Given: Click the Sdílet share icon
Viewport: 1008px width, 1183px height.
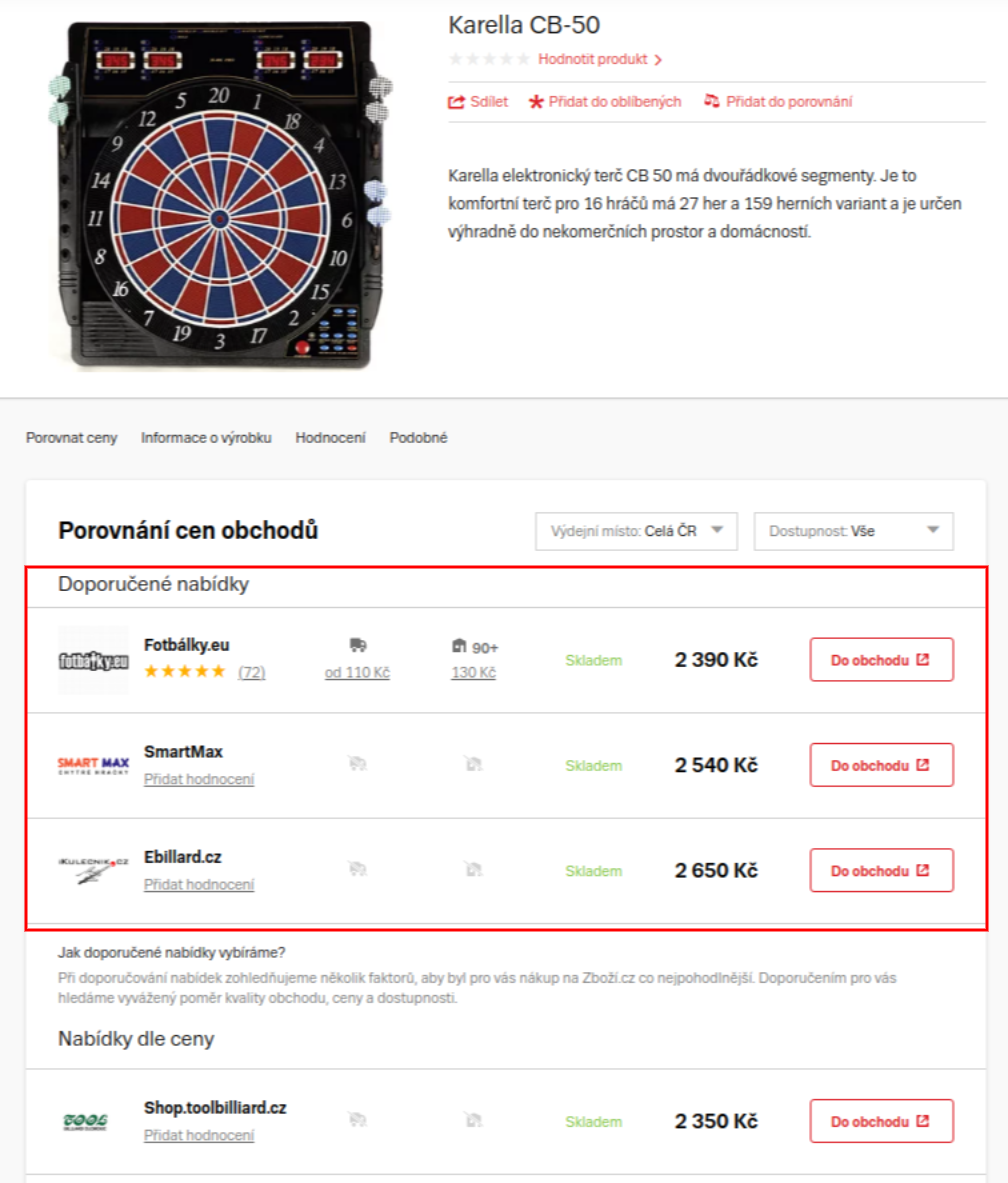Looking at the screenshot, I should coord(457,101).
